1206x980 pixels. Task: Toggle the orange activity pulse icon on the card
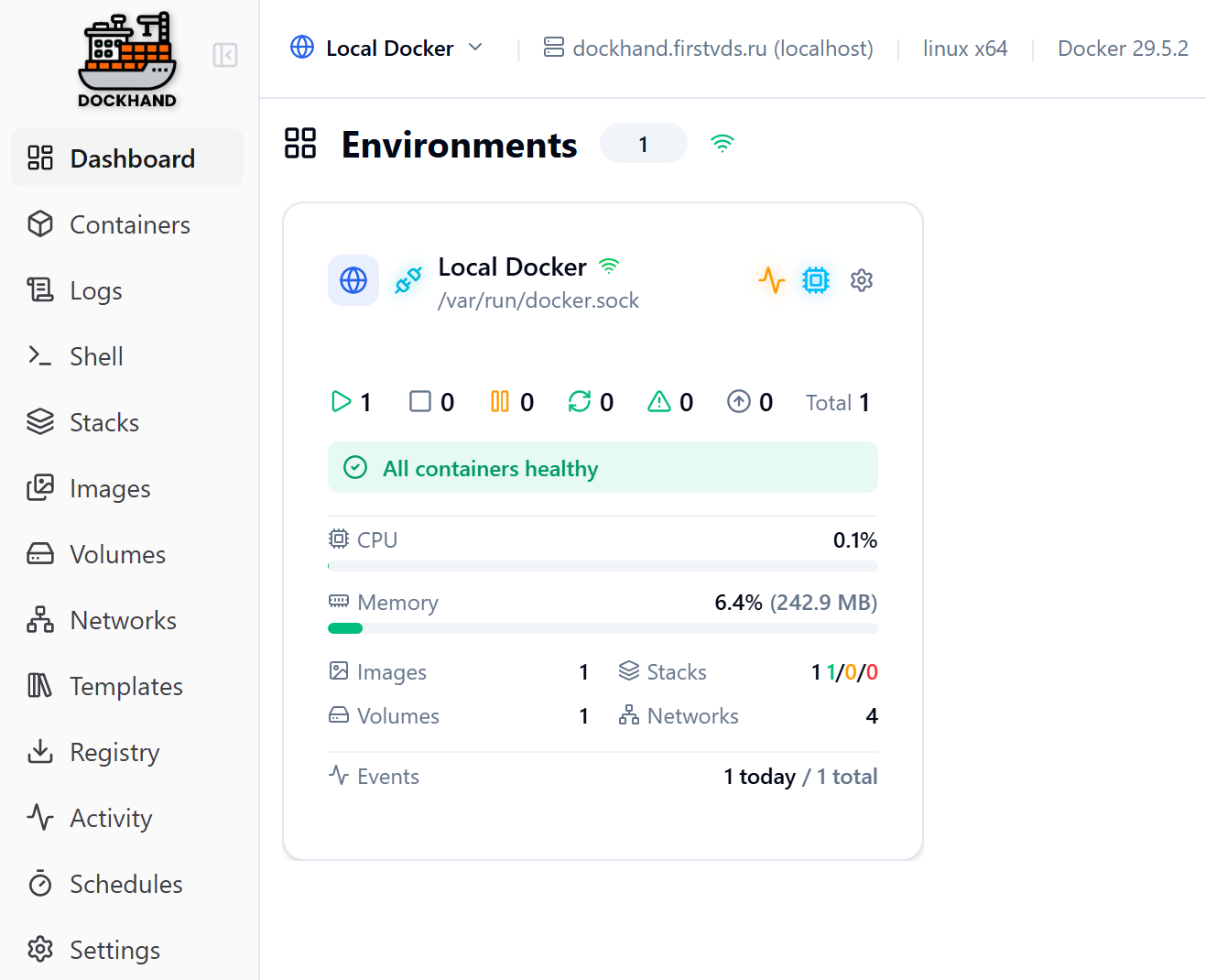pyautogui.click(x=772, y=279)
